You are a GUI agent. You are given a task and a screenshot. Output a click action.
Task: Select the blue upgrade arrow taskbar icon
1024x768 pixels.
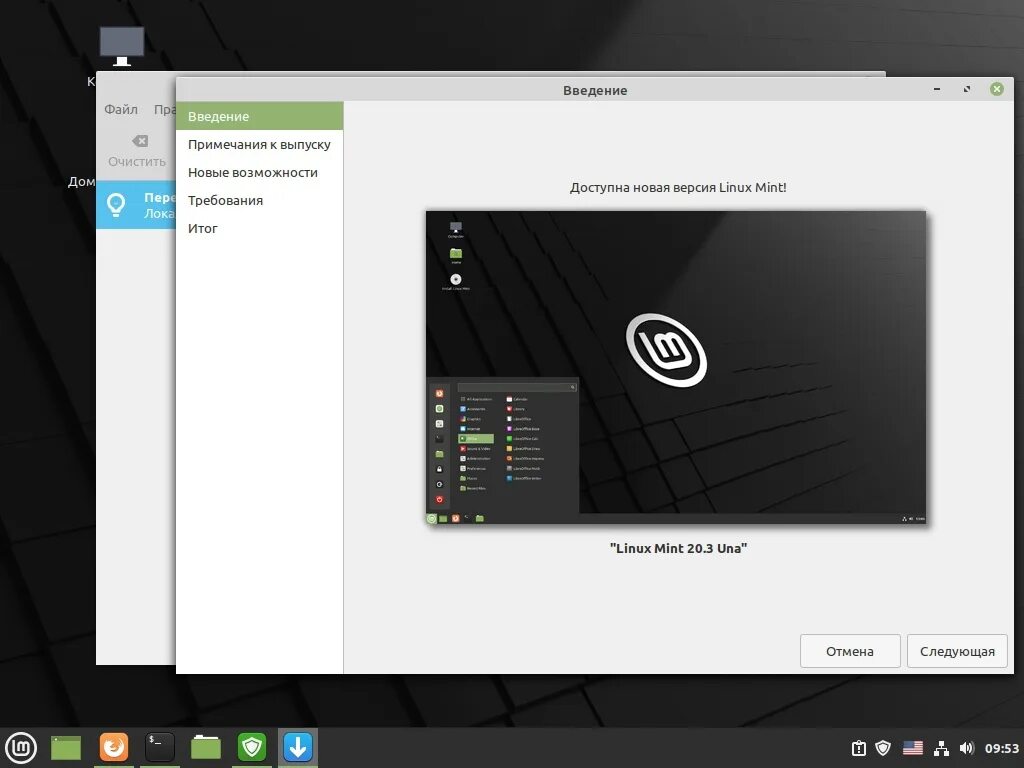point(297,747)
